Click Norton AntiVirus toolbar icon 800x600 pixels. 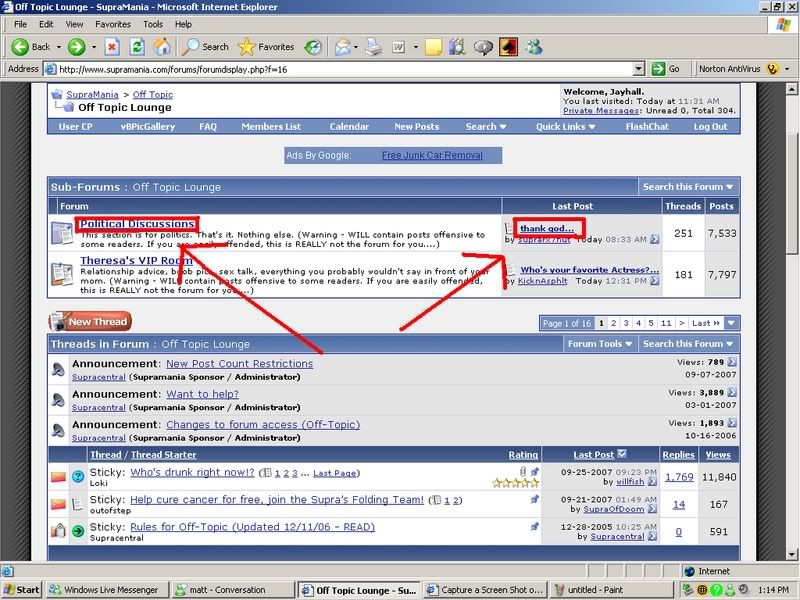tap(772, 68)
